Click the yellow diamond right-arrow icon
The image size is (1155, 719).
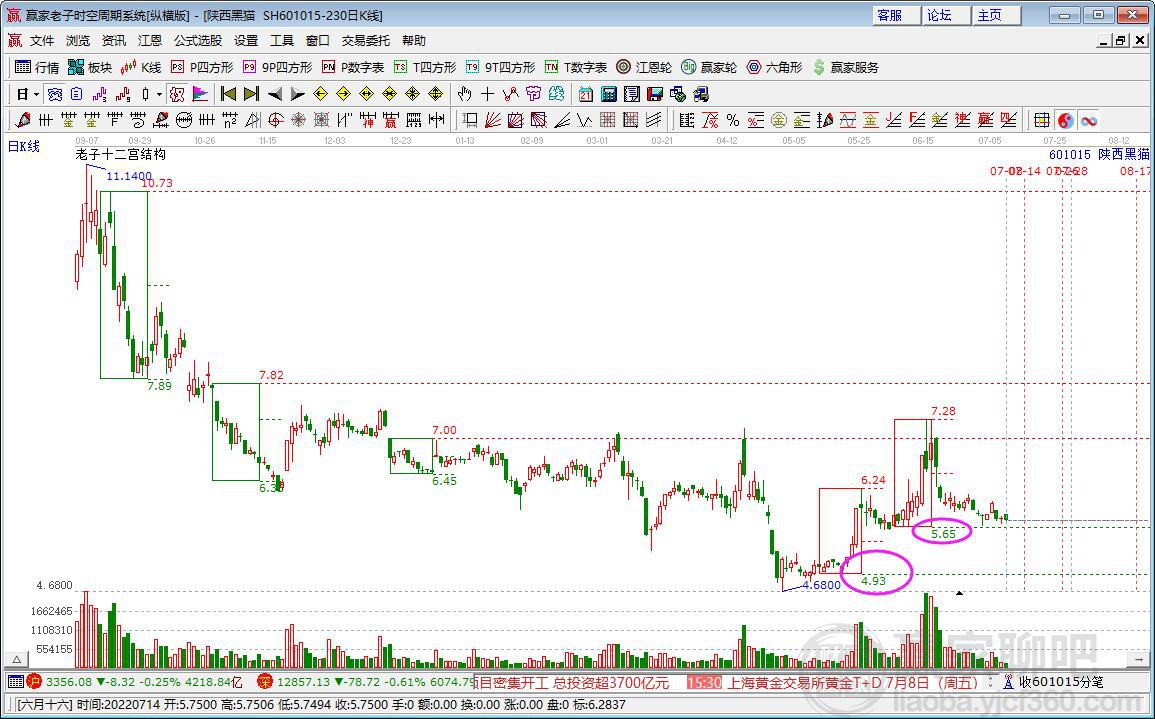tap(343, 94)
